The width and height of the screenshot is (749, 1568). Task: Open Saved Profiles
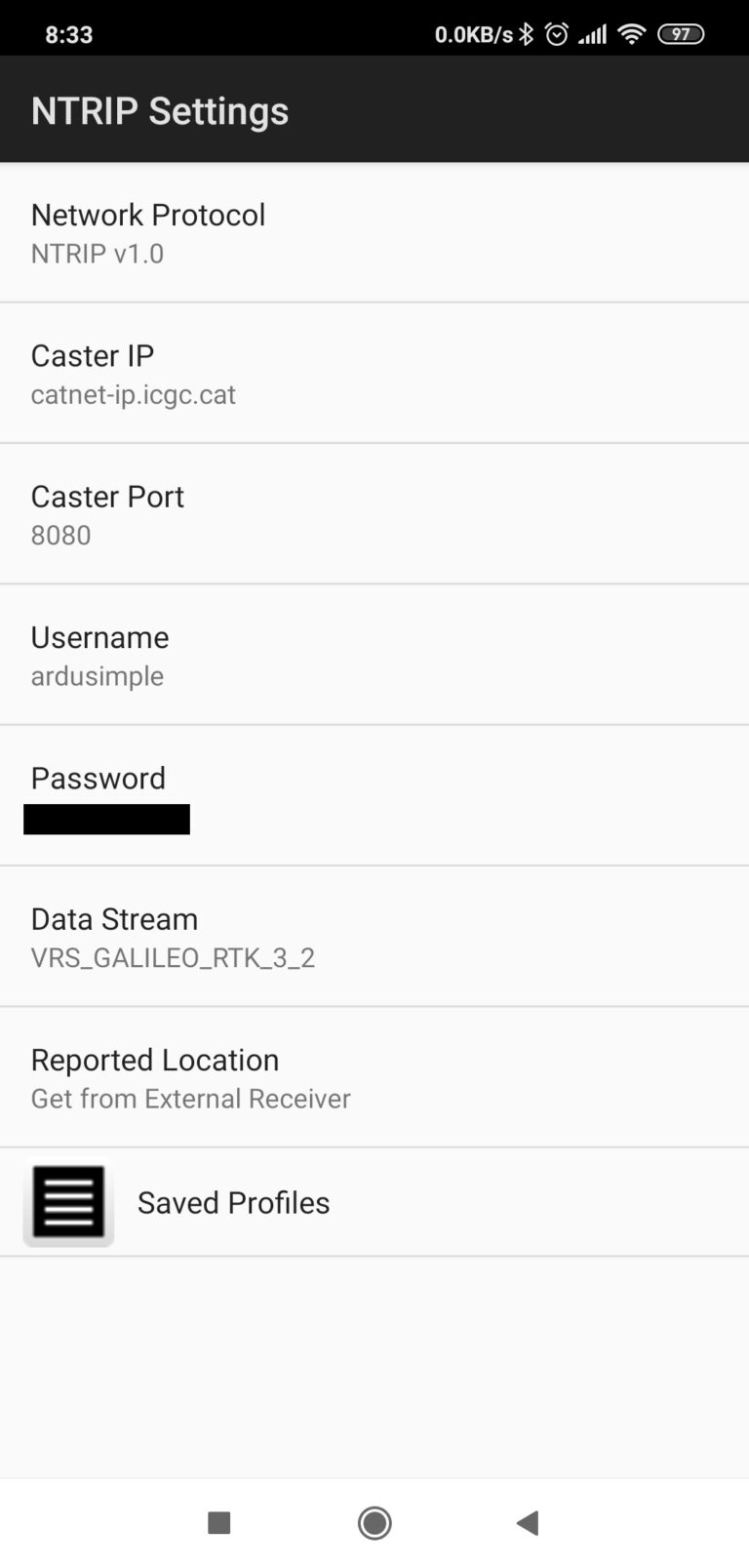click(x=233, y=1202)
